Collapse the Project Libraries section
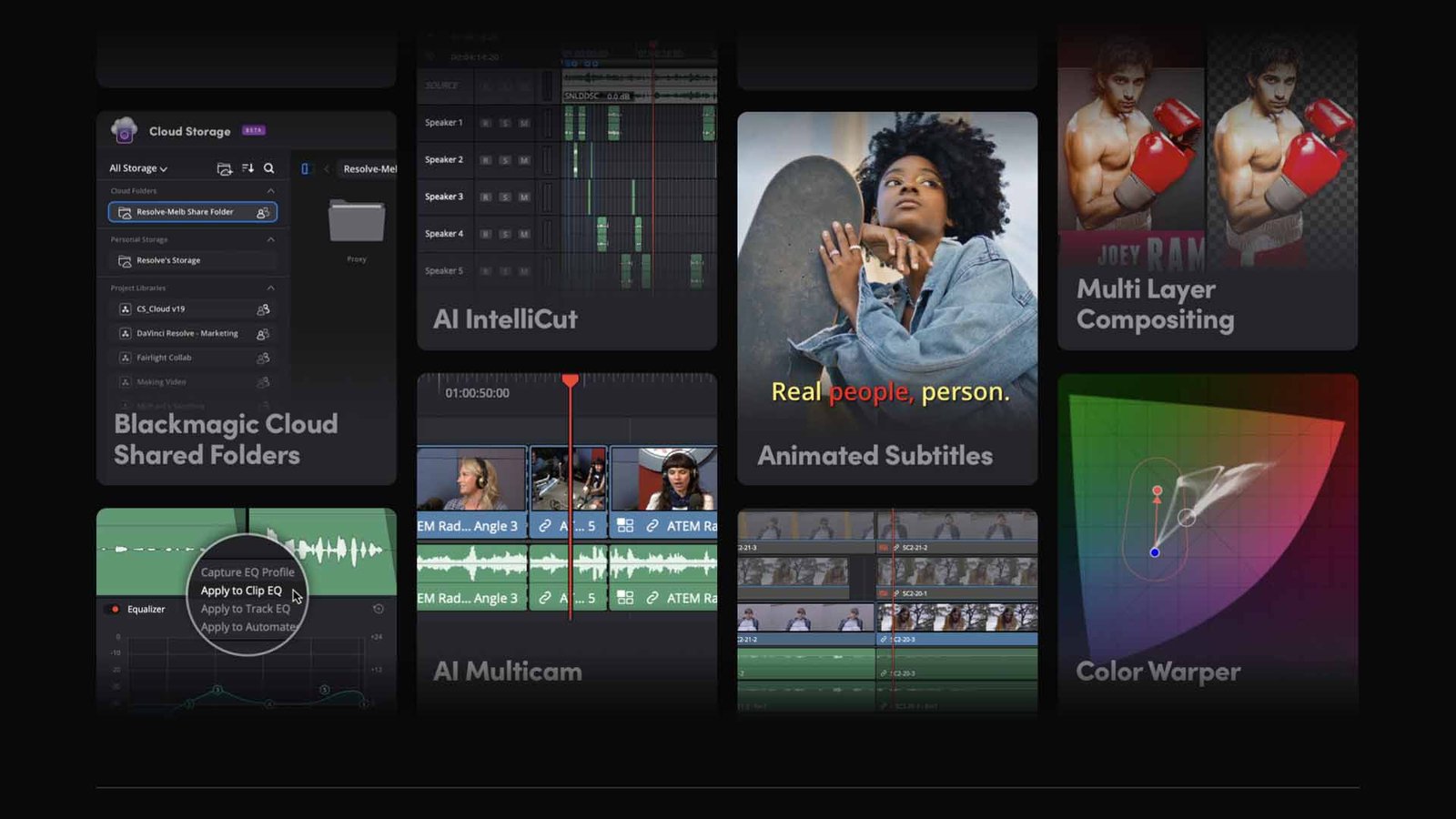This screenshot has width=1456, height=819. click(270, 288)
